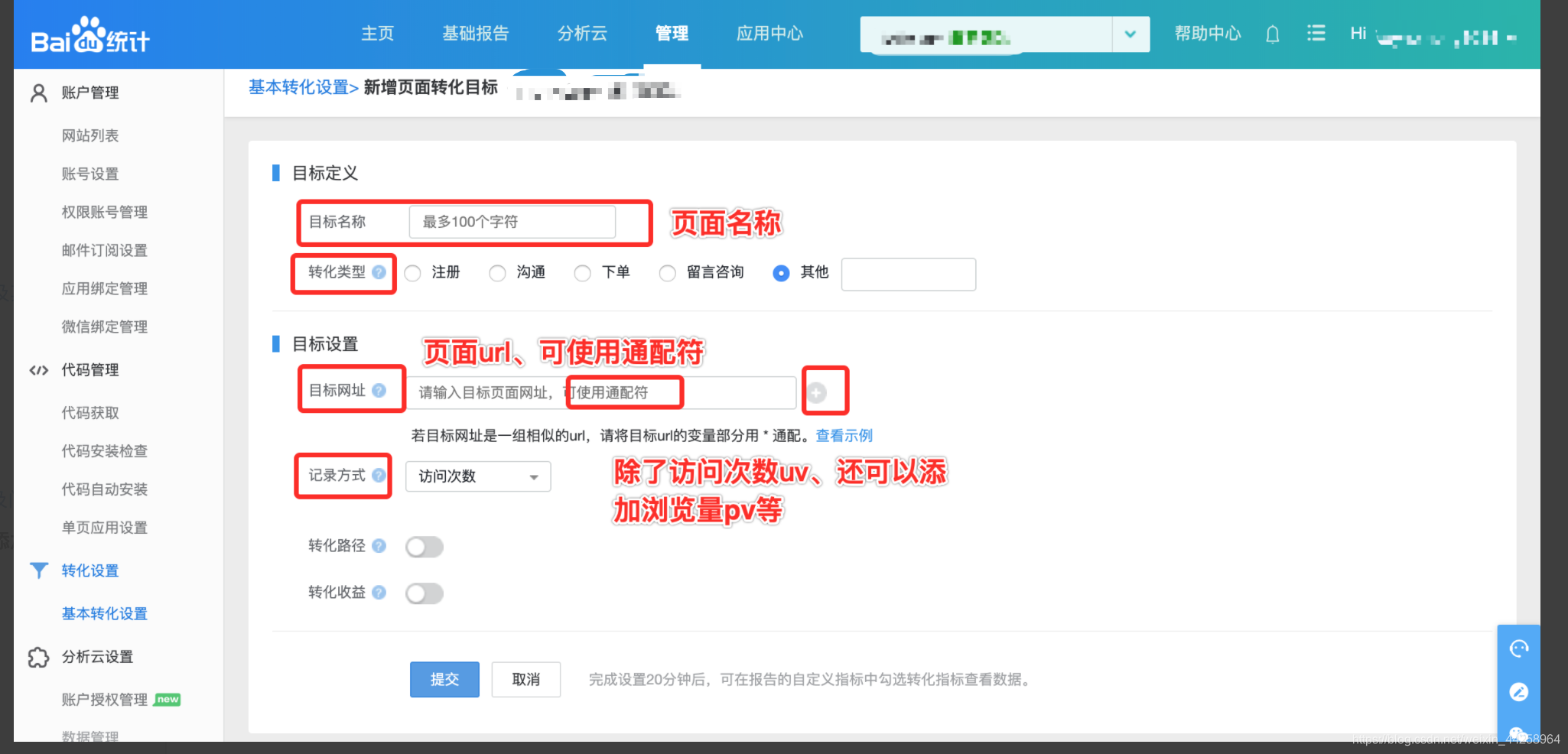Viewport: 1568px width, 754px height.
Task: Select the 其他 radio button
Action: click(781, 274)
